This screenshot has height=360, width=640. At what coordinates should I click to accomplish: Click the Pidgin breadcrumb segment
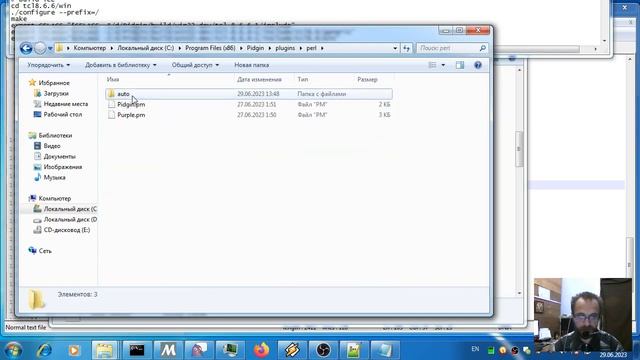tap(255, 48)
